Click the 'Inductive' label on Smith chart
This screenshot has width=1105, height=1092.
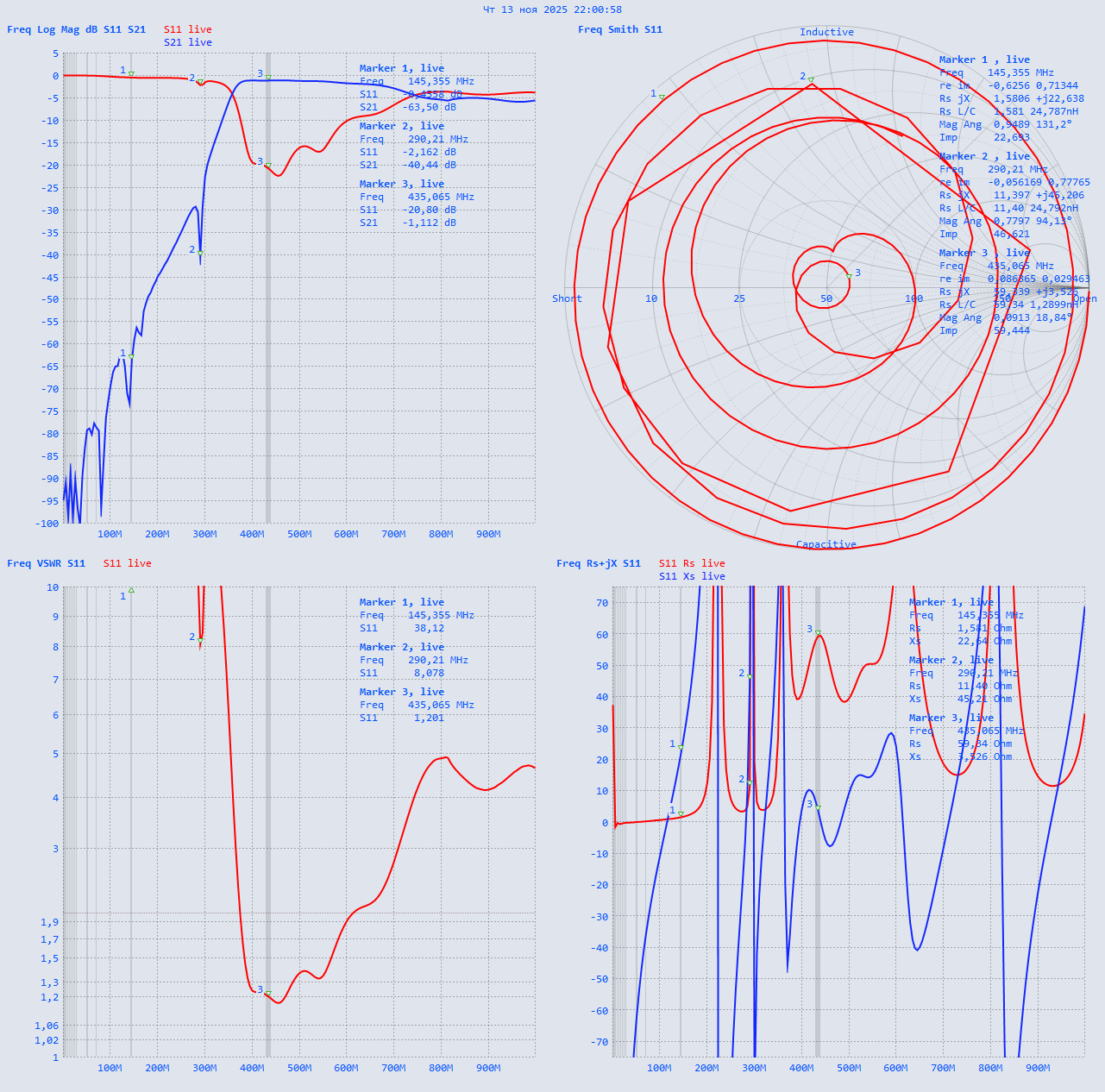[x=826, y=32]
